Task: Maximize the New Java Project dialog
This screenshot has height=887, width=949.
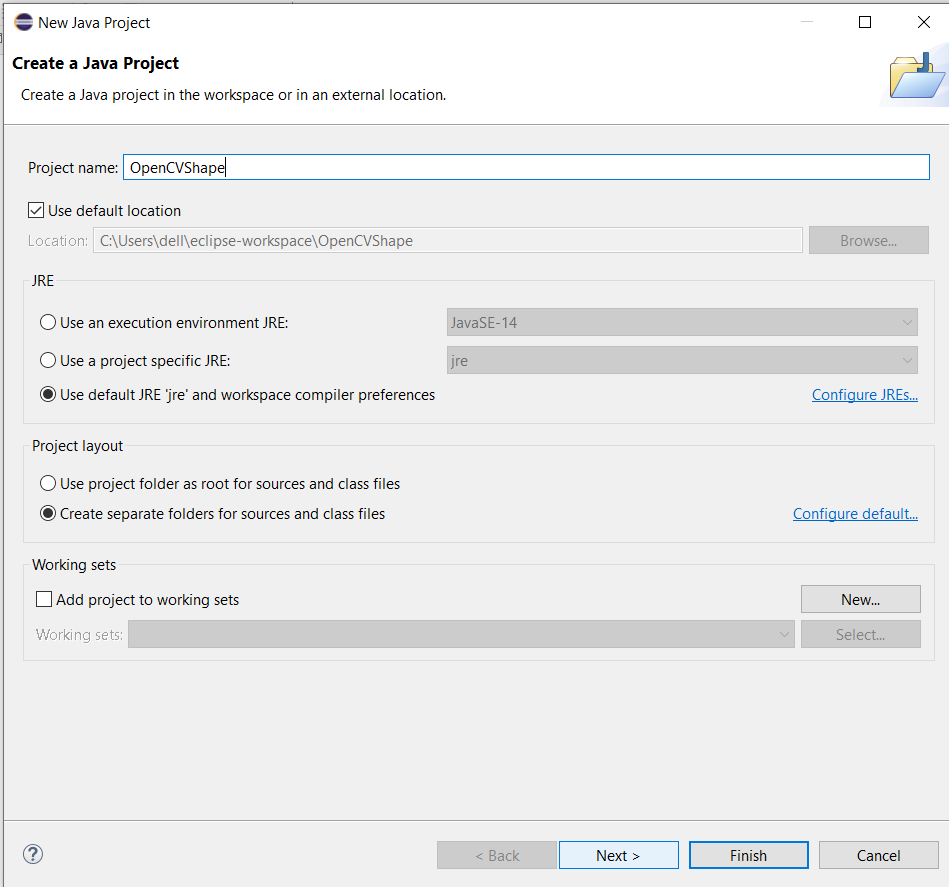Action: click(865, 22)
